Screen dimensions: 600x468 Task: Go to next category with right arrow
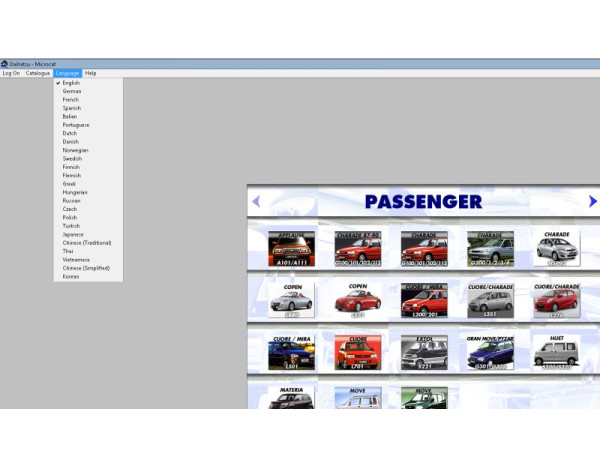click(x=592, y=201)
